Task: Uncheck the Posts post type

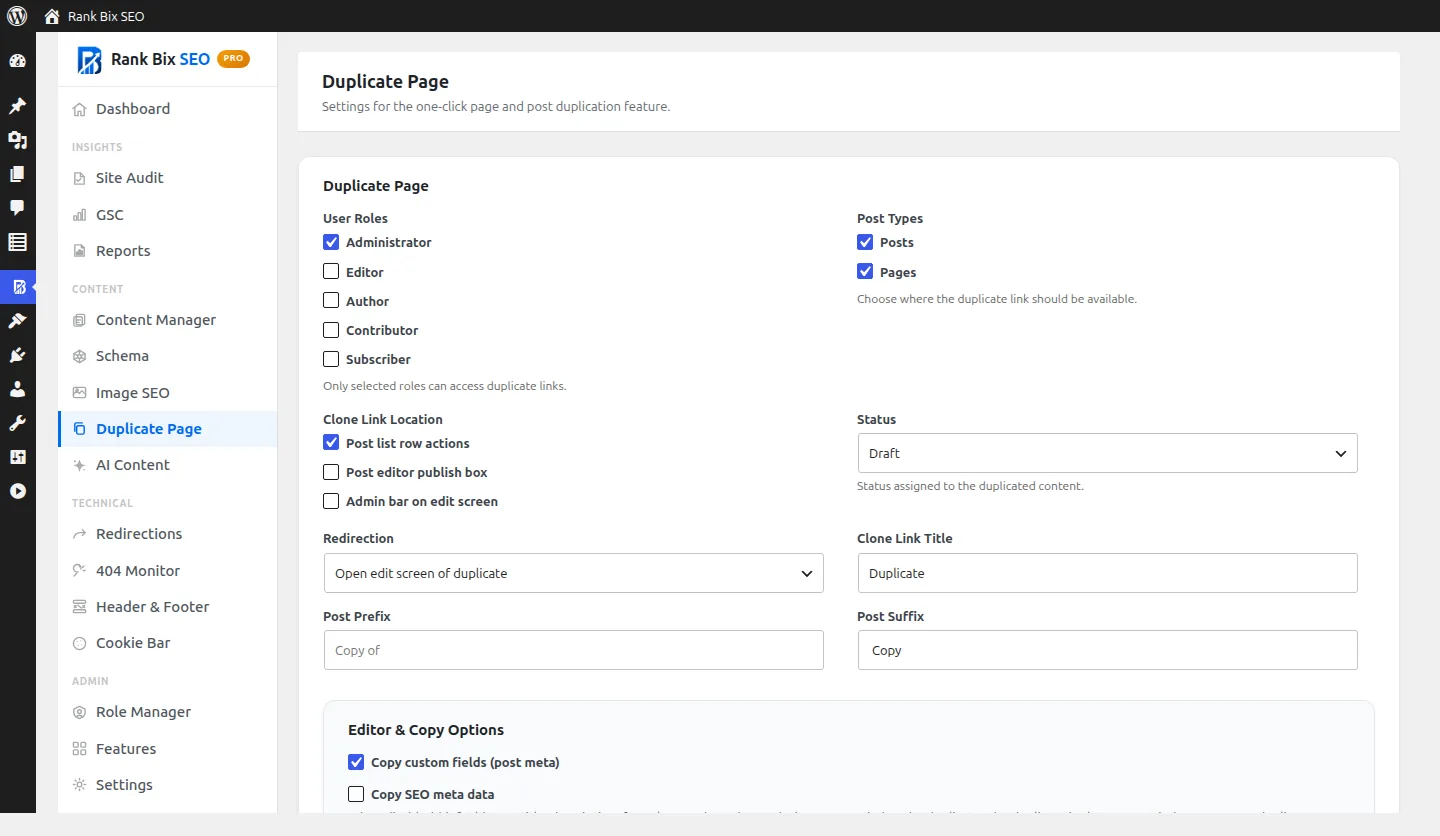Action: click(x=865, y=242)
